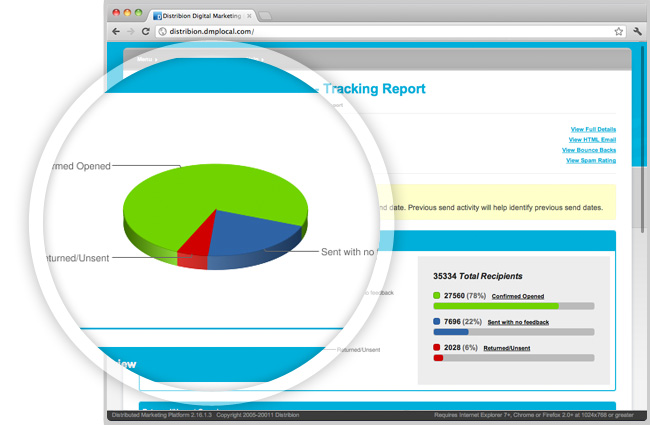Open the wrench settings menu
This screenshot has height=425, width=650.
638,32
